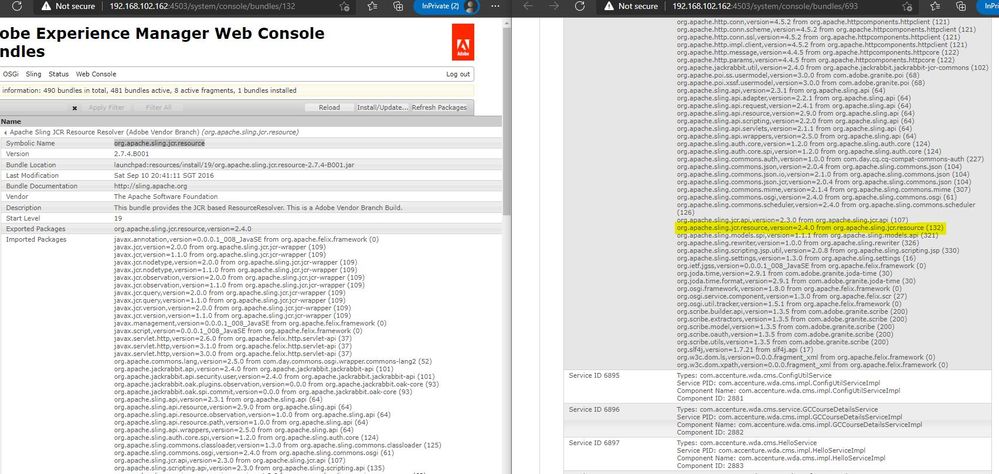This screenshot has height=474, width=999.
Task: Collapse the Apache Sling JCR Resource Resolver row
Action: pyautogui.click(x=3, y=132)
